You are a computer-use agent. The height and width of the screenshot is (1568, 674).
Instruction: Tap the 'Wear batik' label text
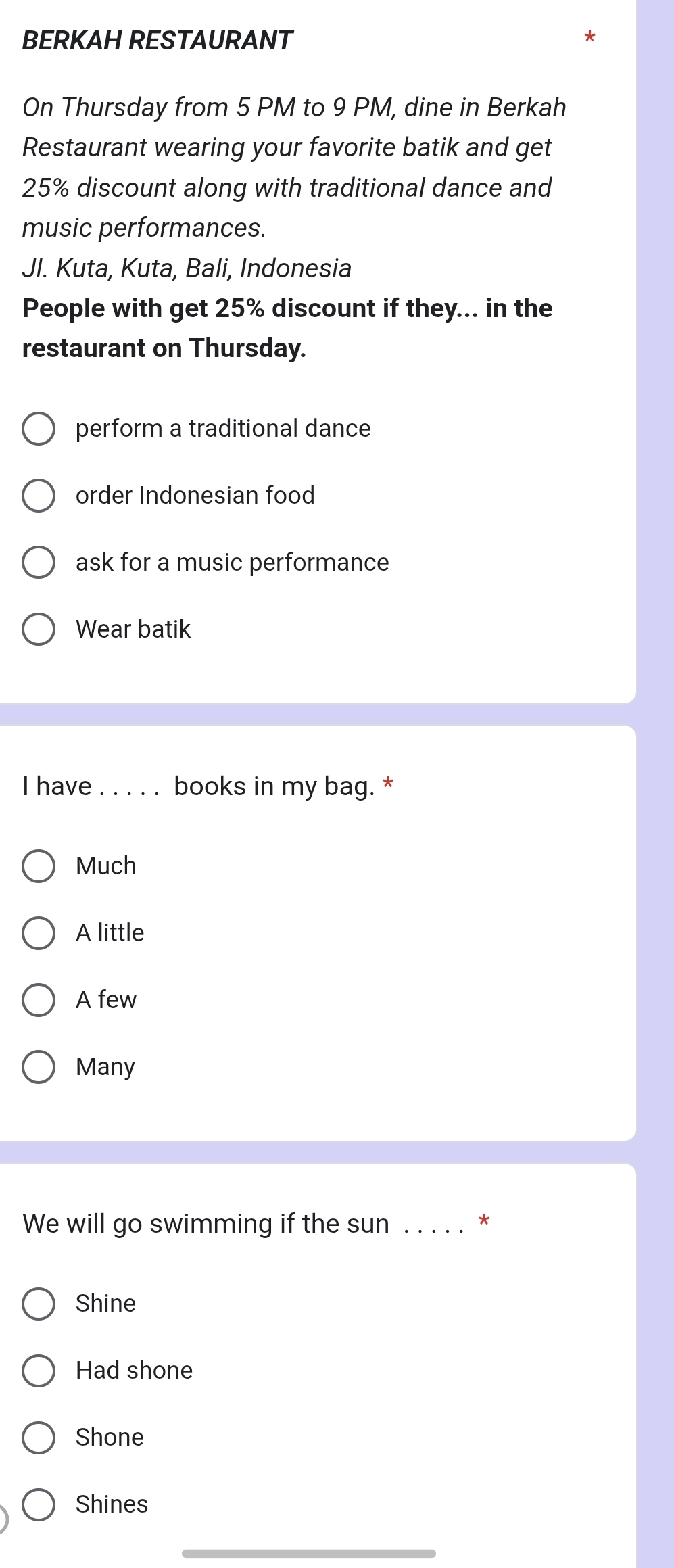(x=133, y=629)
